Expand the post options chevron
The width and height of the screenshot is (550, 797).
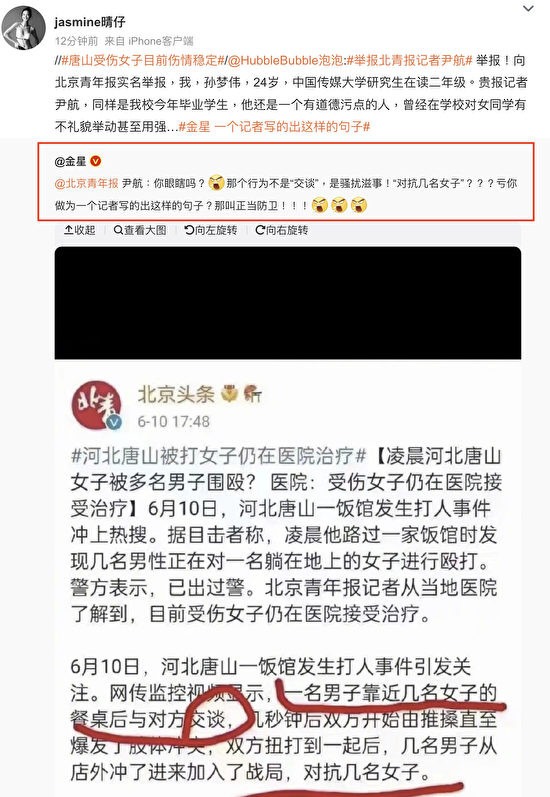pos(529,9)
